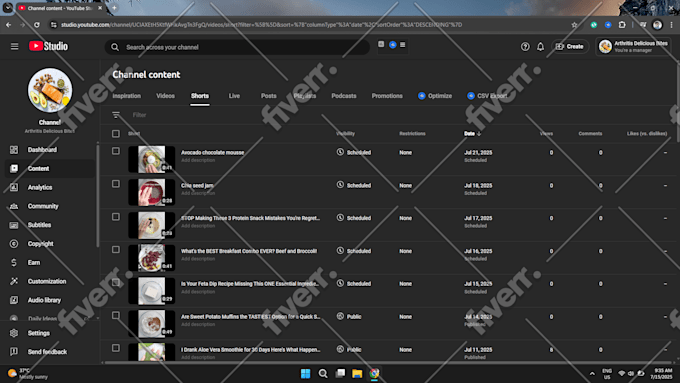
Task: Open Scheduled visibility for Chia seed jam
Action: coord(354,185)
